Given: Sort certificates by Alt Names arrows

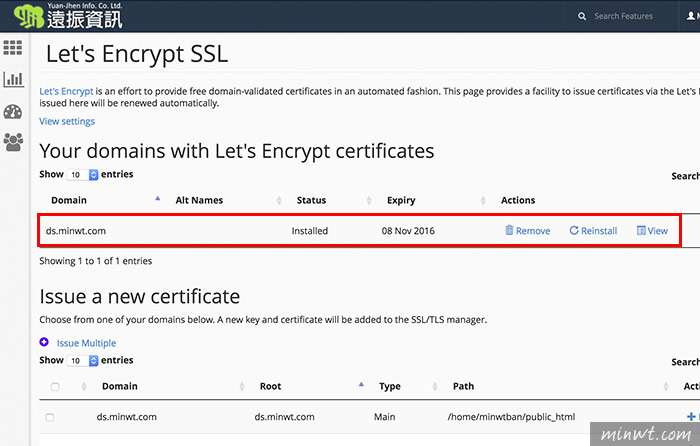Looking at the screenshot, I should [x=279, y=200].
